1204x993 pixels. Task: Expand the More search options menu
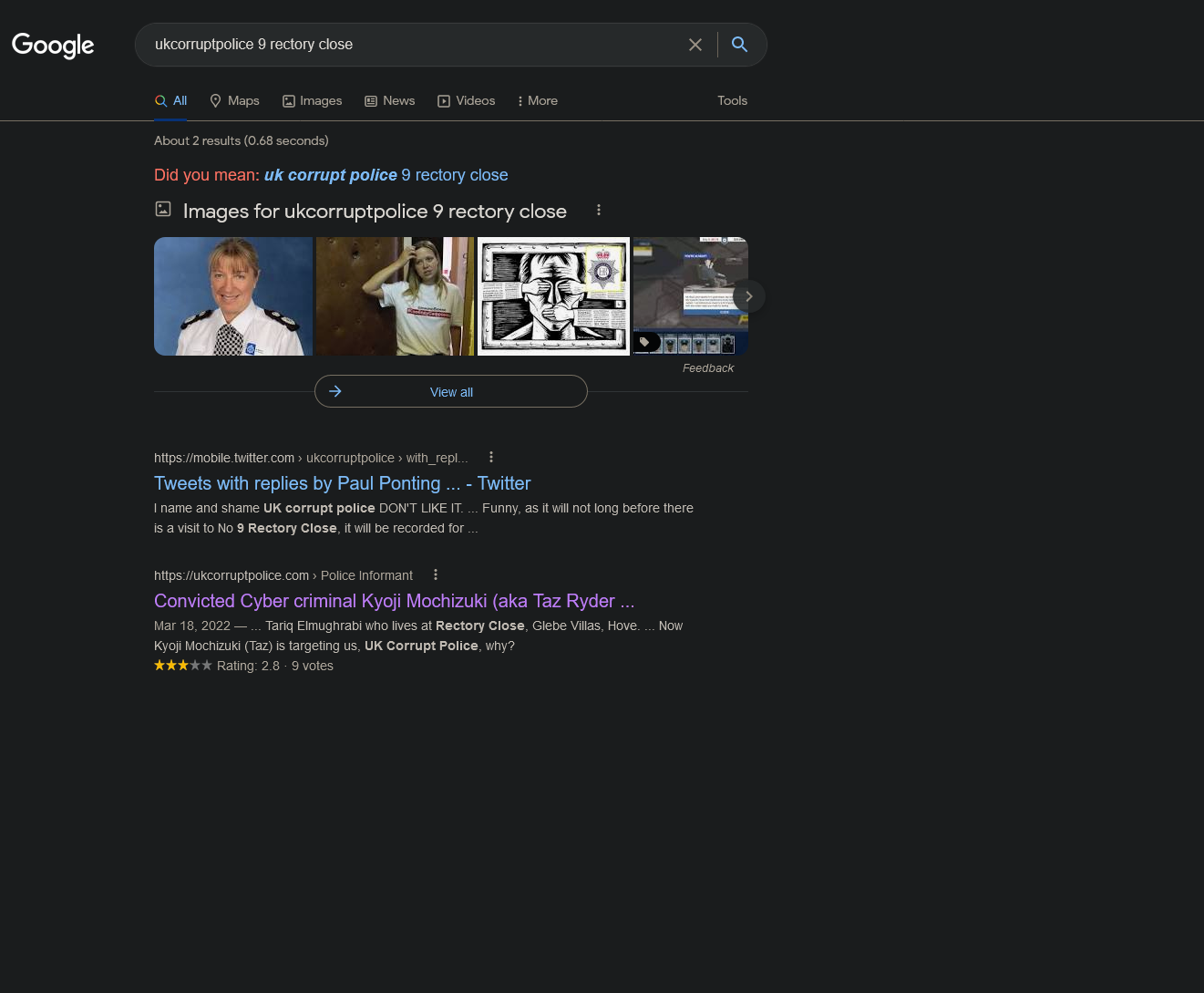(x=538, y=101)
